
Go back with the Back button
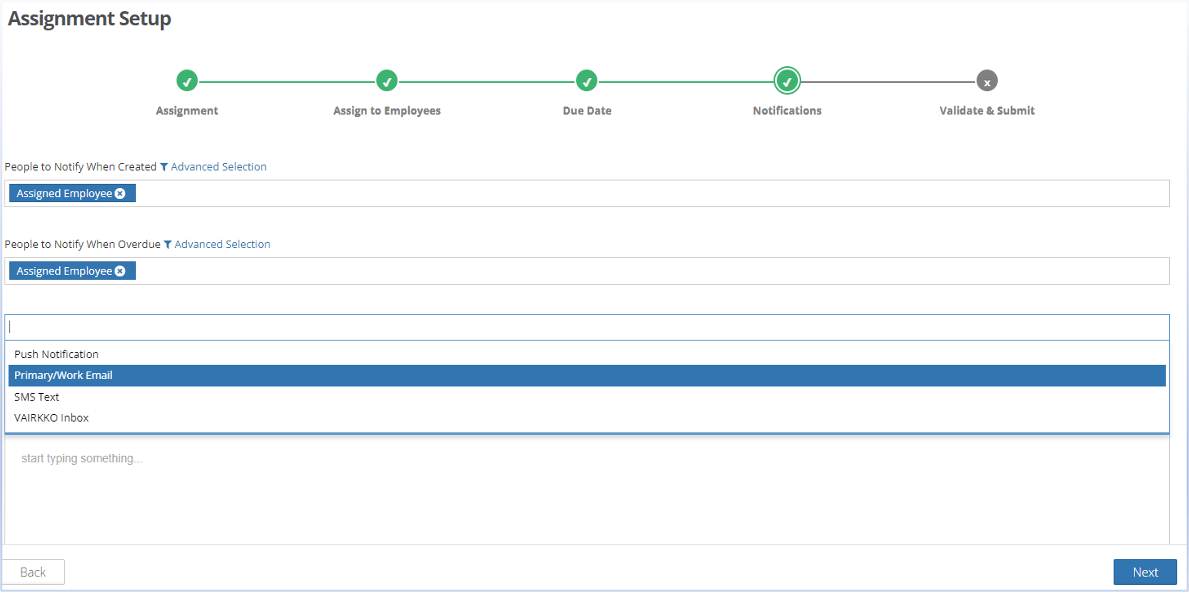click(33, 573)
